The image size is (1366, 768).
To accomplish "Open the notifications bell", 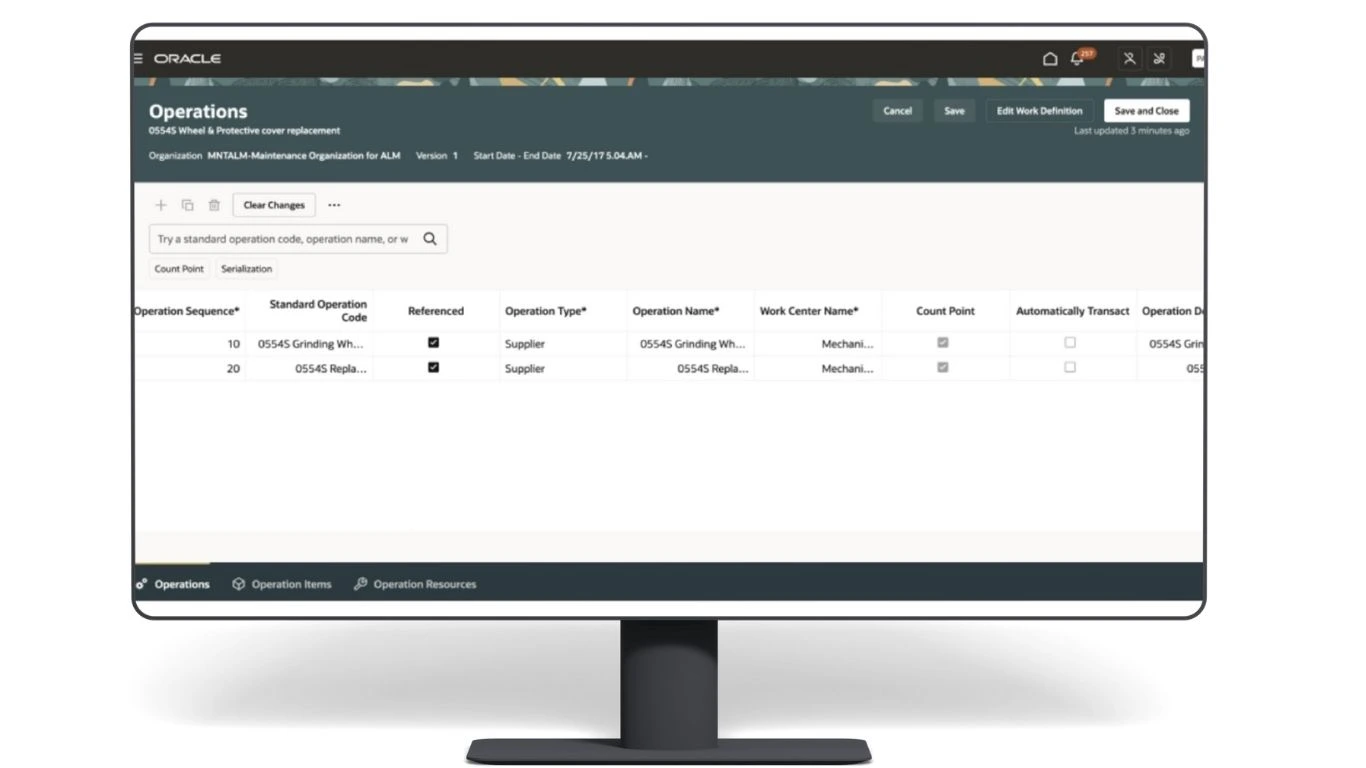I will (1077, 59).
